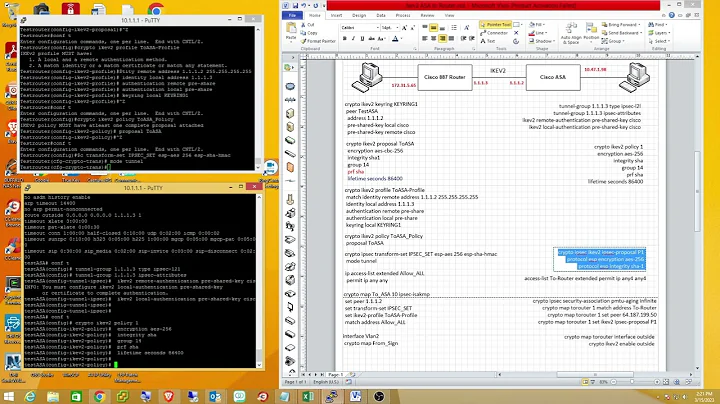Click the Copy command in Visio
Screen dimensions: 720x404
(x=309, y=33)
